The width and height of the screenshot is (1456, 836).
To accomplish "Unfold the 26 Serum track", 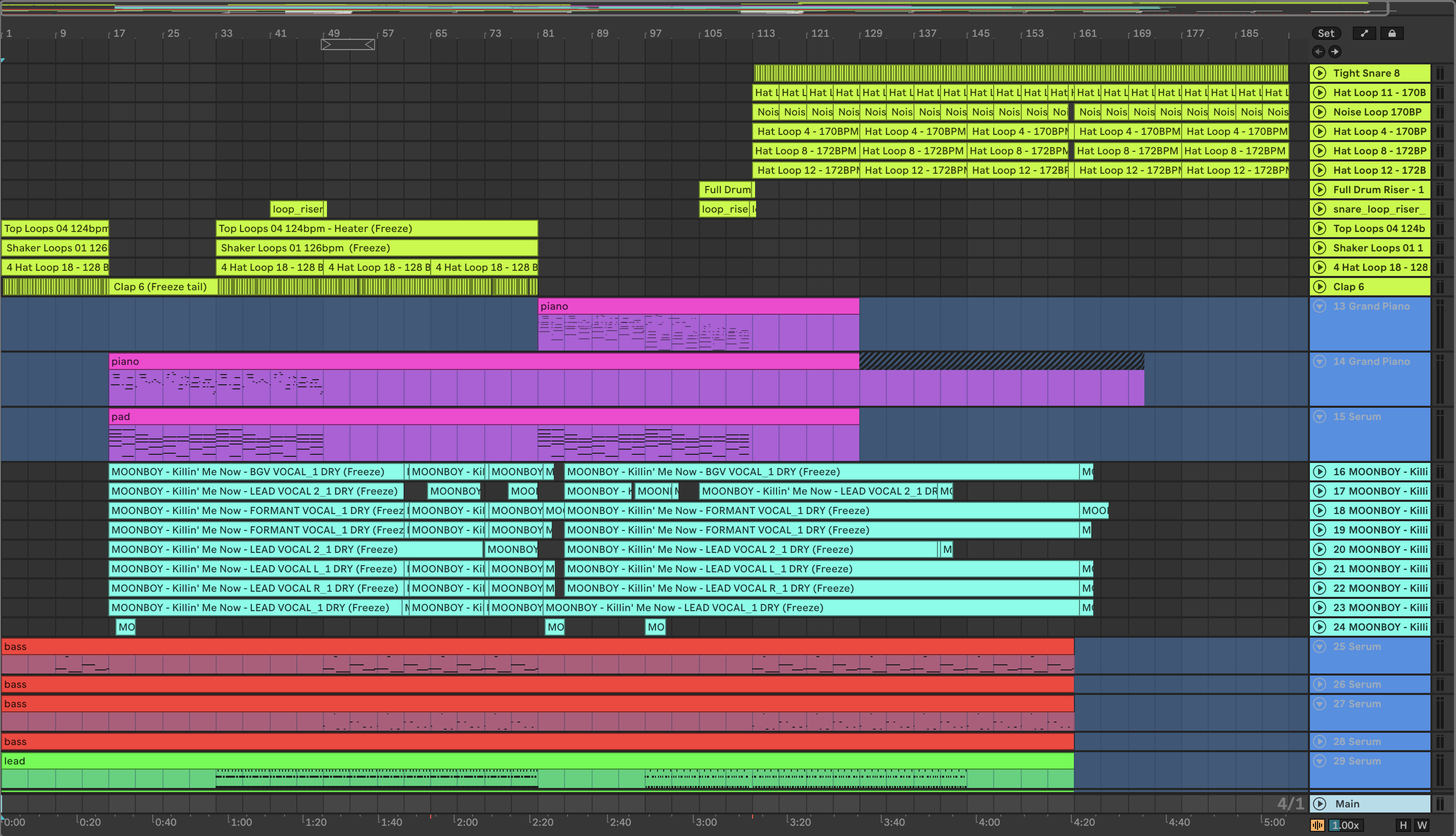I will [x=1320, y=684].
